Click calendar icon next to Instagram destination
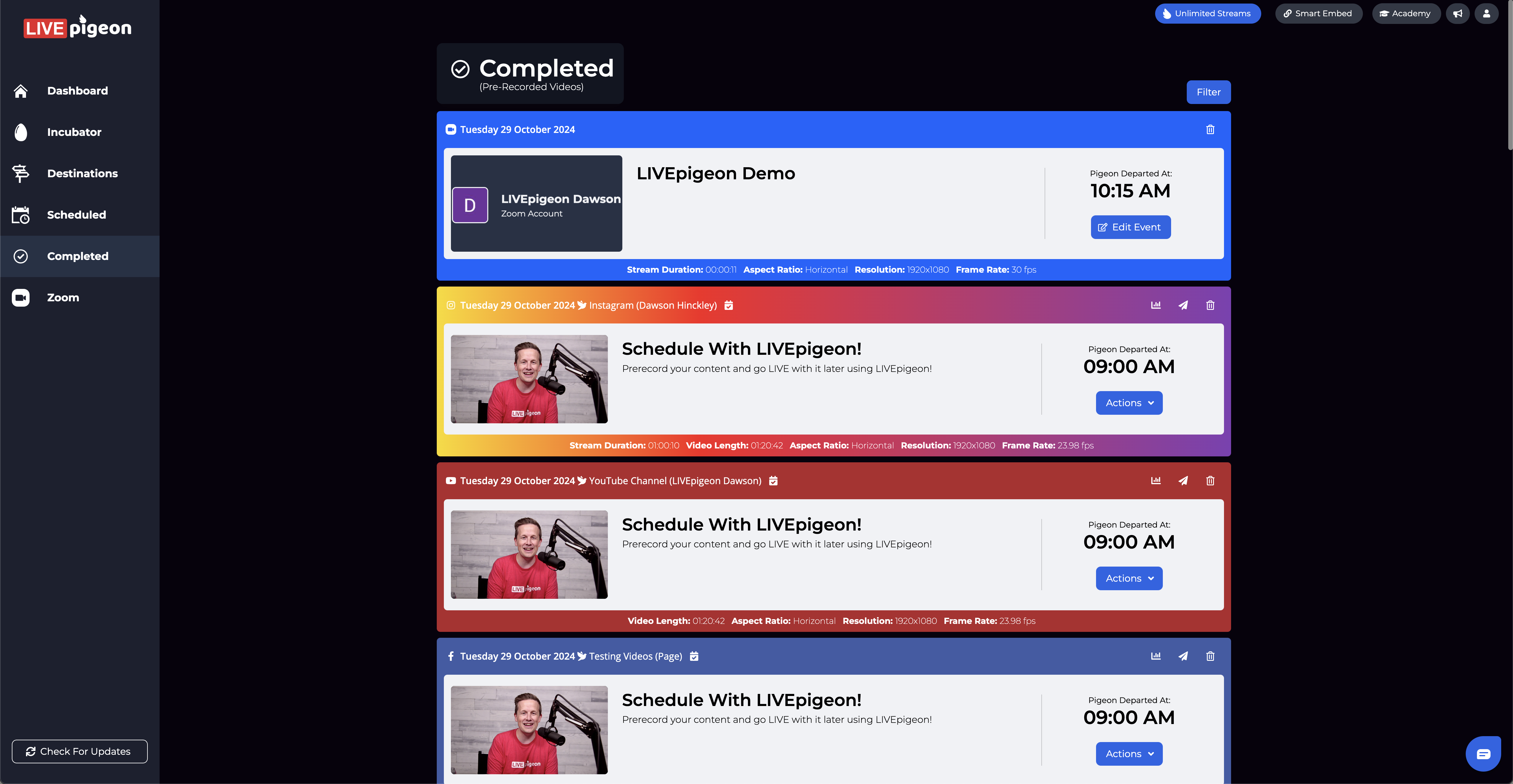This screenshot has width=1513, height=784. pyautogui.click(x=728, y=305)
